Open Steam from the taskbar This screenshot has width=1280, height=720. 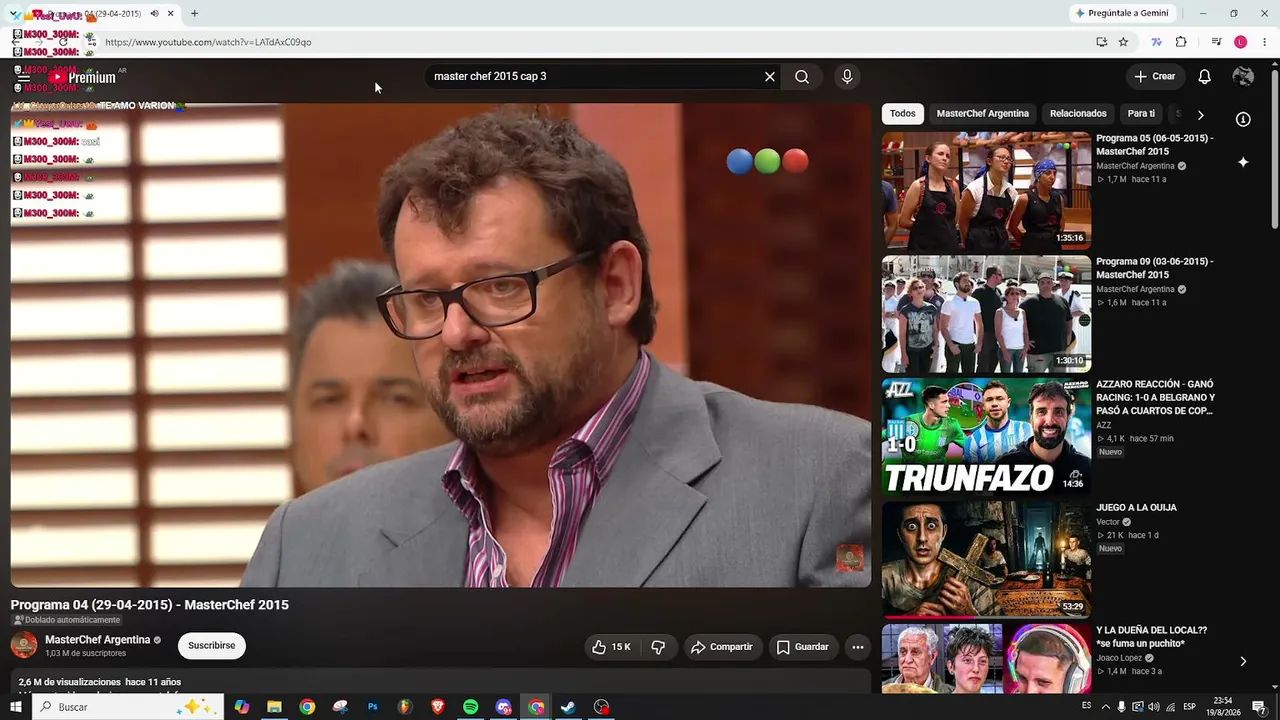[568, 707]
